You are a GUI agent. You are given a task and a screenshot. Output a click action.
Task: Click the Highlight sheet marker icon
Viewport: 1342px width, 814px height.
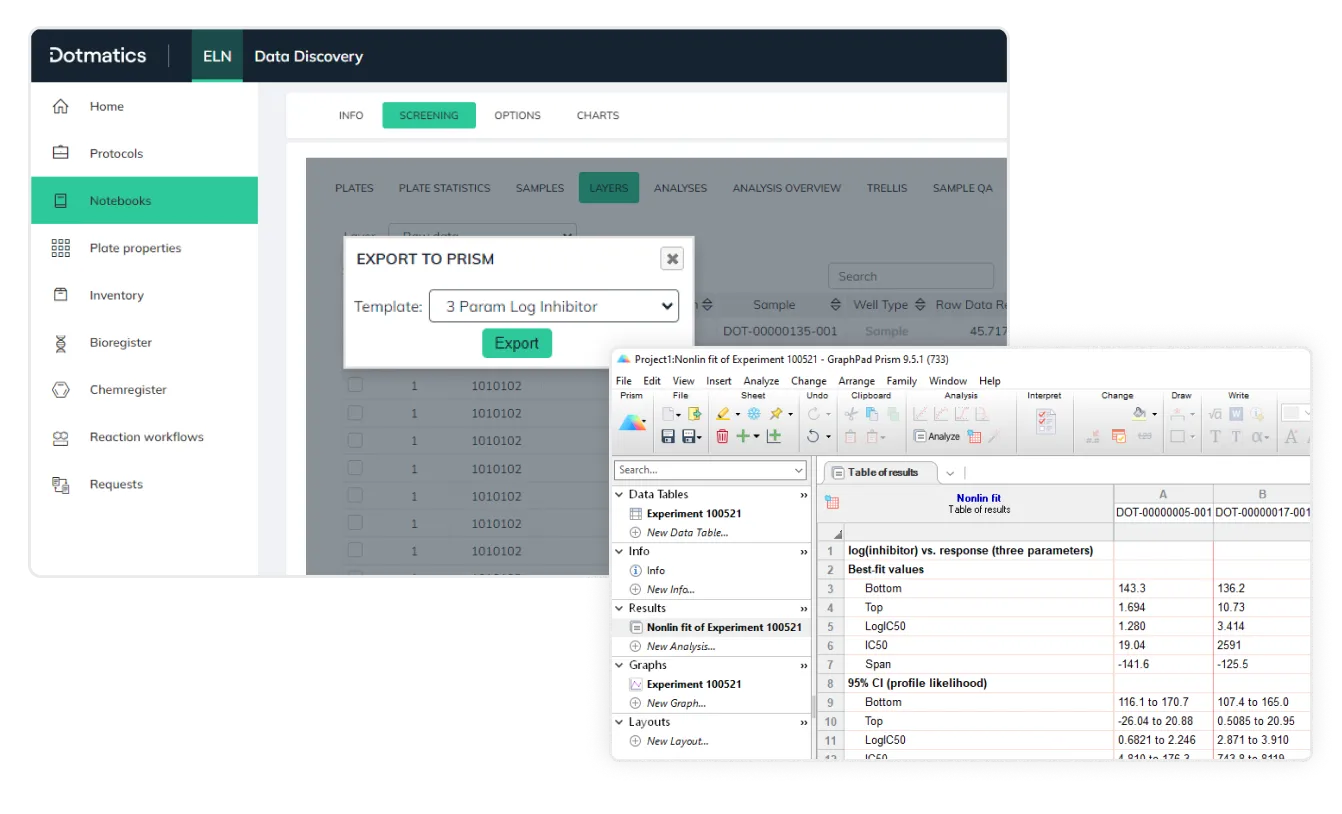722,413
